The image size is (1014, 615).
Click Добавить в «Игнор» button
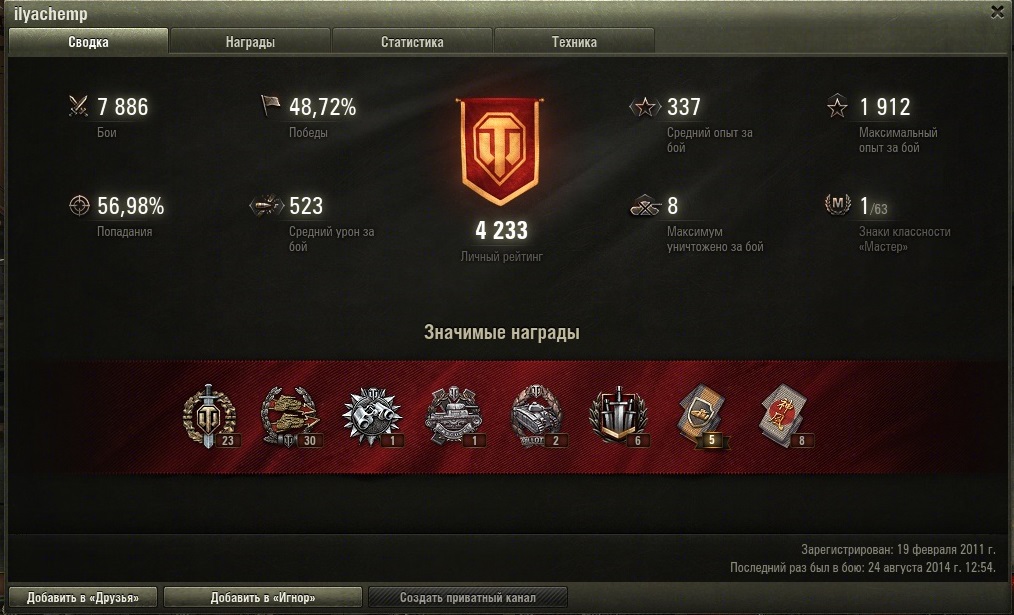click(263, 598)
